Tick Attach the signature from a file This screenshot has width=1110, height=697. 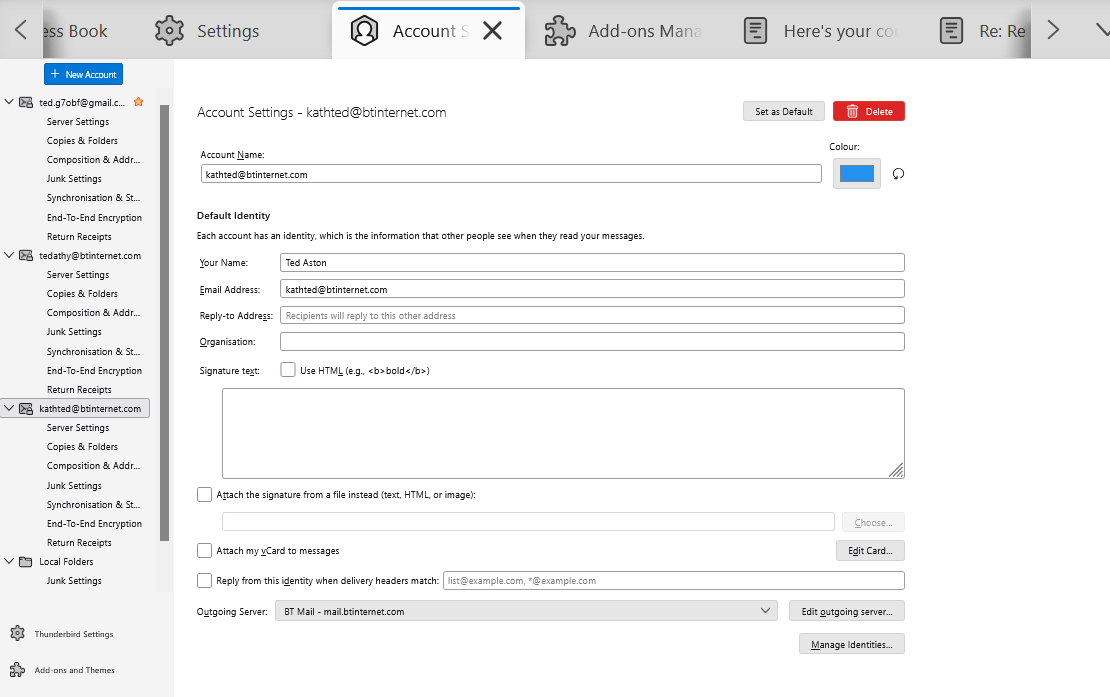[205, 495]
